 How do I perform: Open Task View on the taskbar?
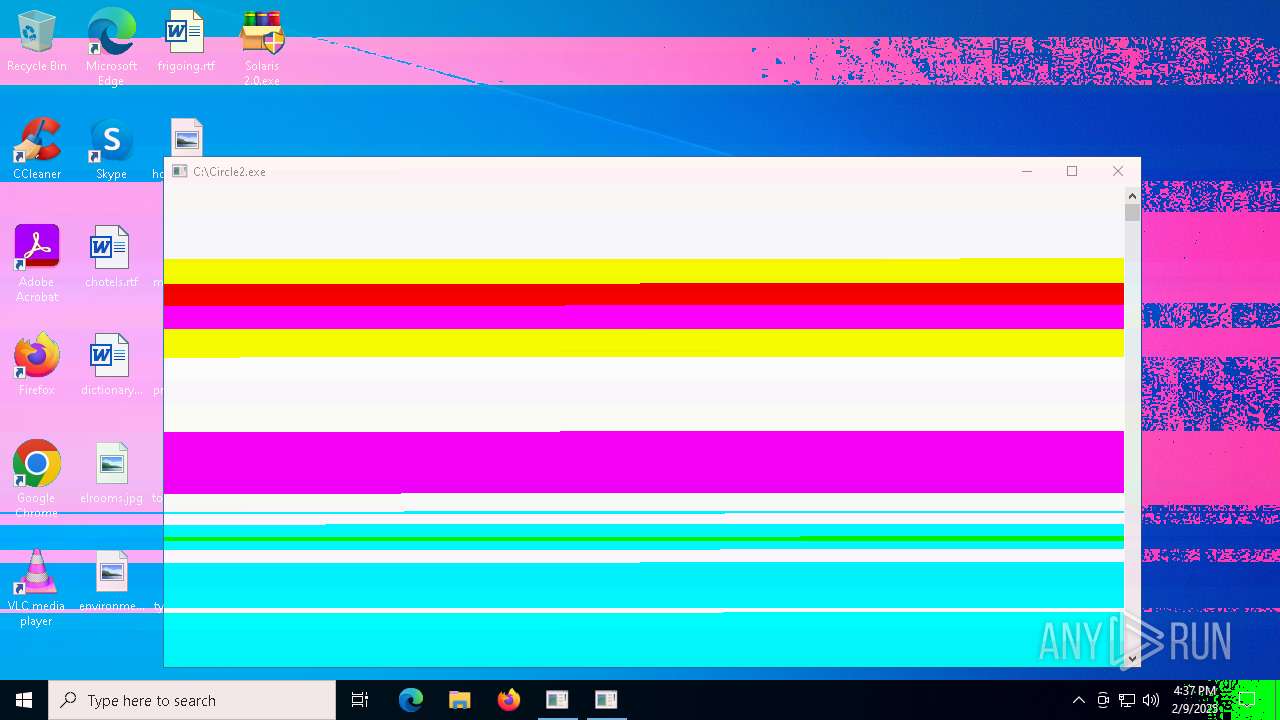(360, 700)
